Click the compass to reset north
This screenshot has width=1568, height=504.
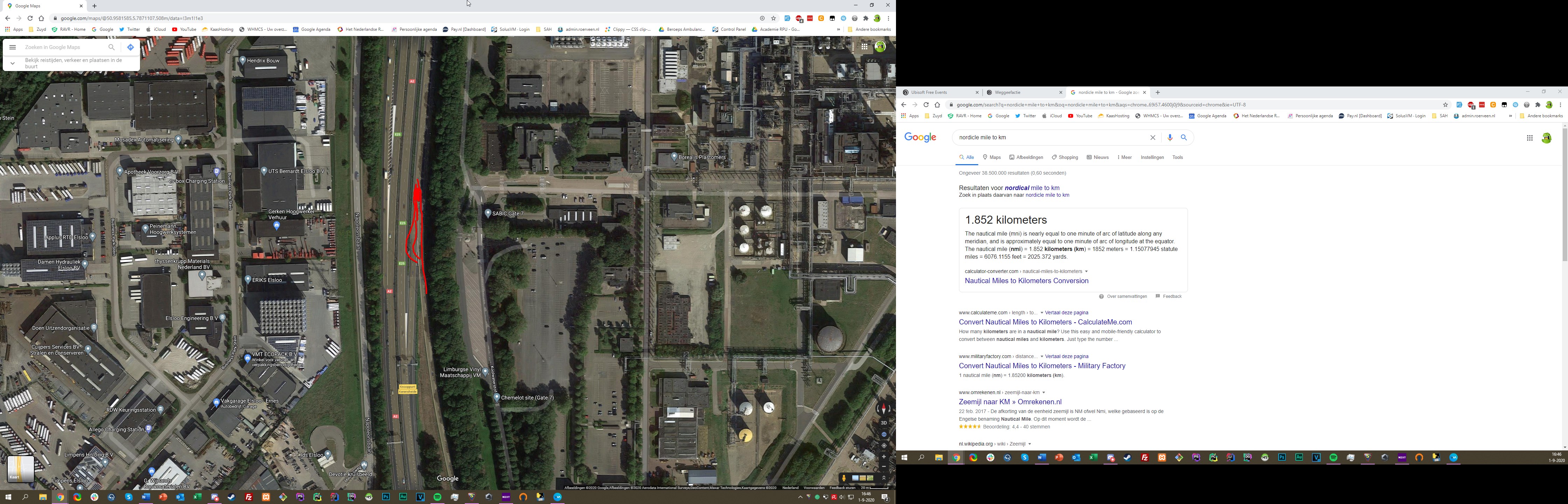(x=884, y=409)
